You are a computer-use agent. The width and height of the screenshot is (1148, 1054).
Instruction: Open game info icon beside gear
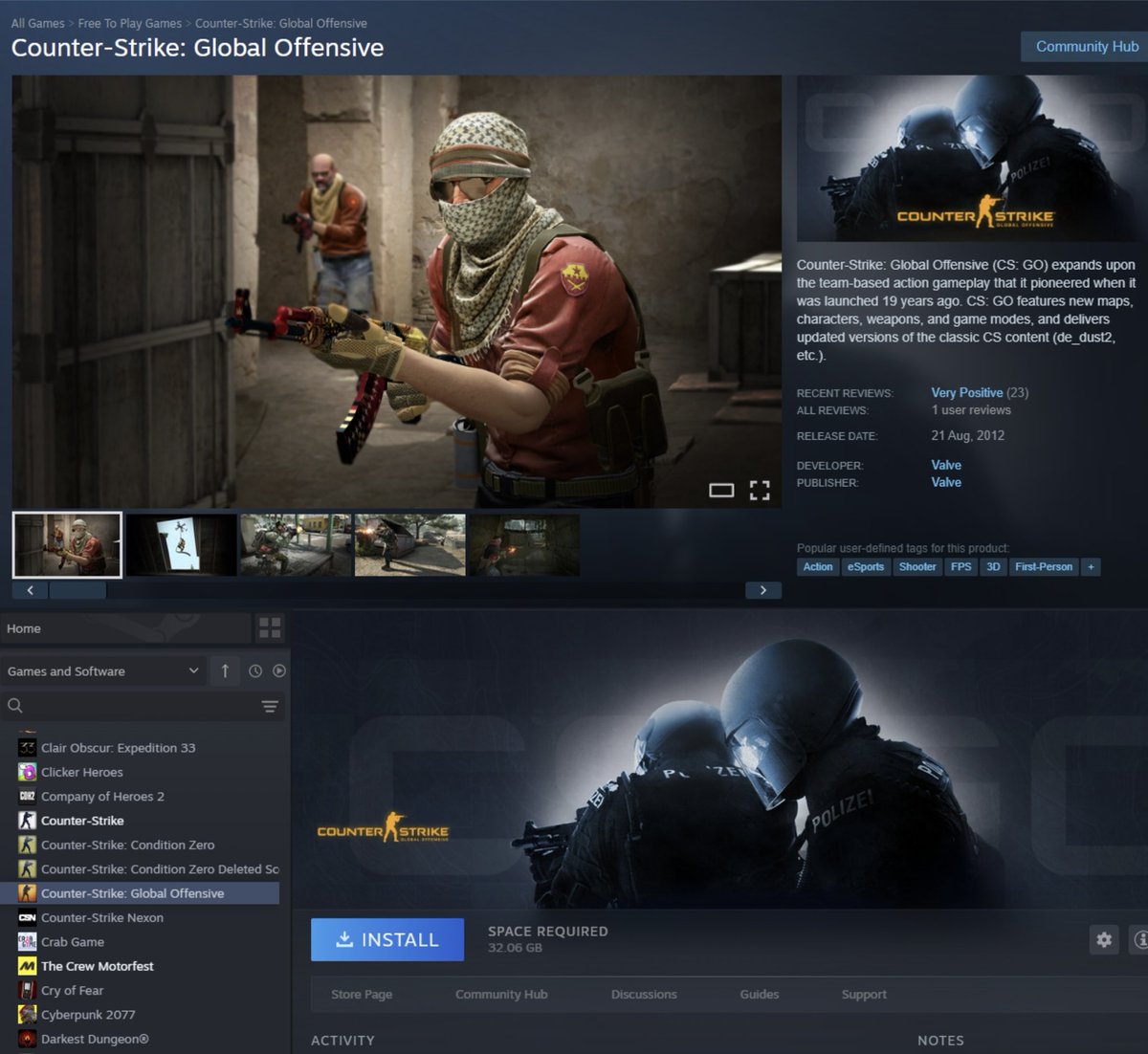(1139, 939)
